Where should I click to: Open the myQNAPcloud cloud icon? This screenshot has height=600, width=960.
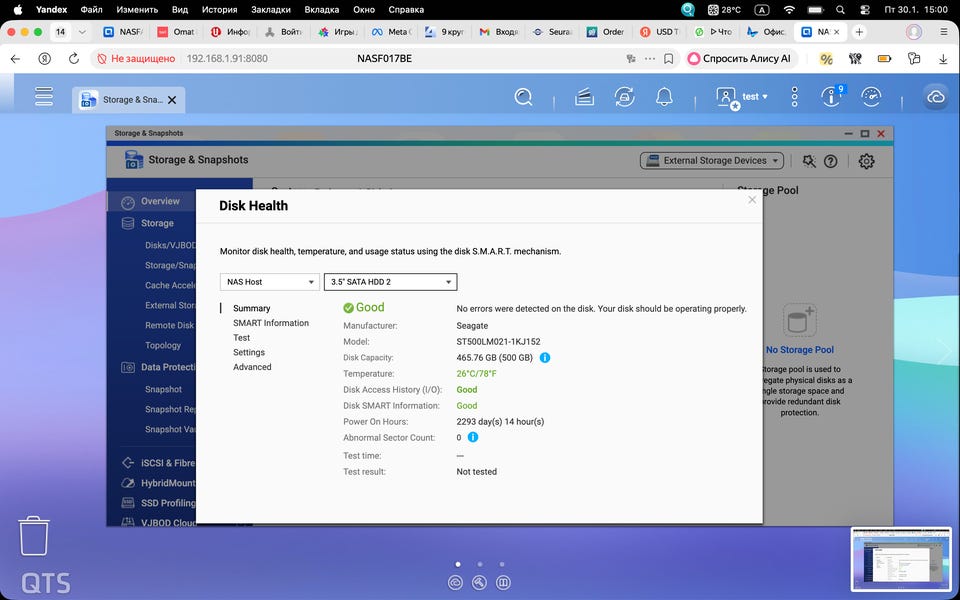936,97
